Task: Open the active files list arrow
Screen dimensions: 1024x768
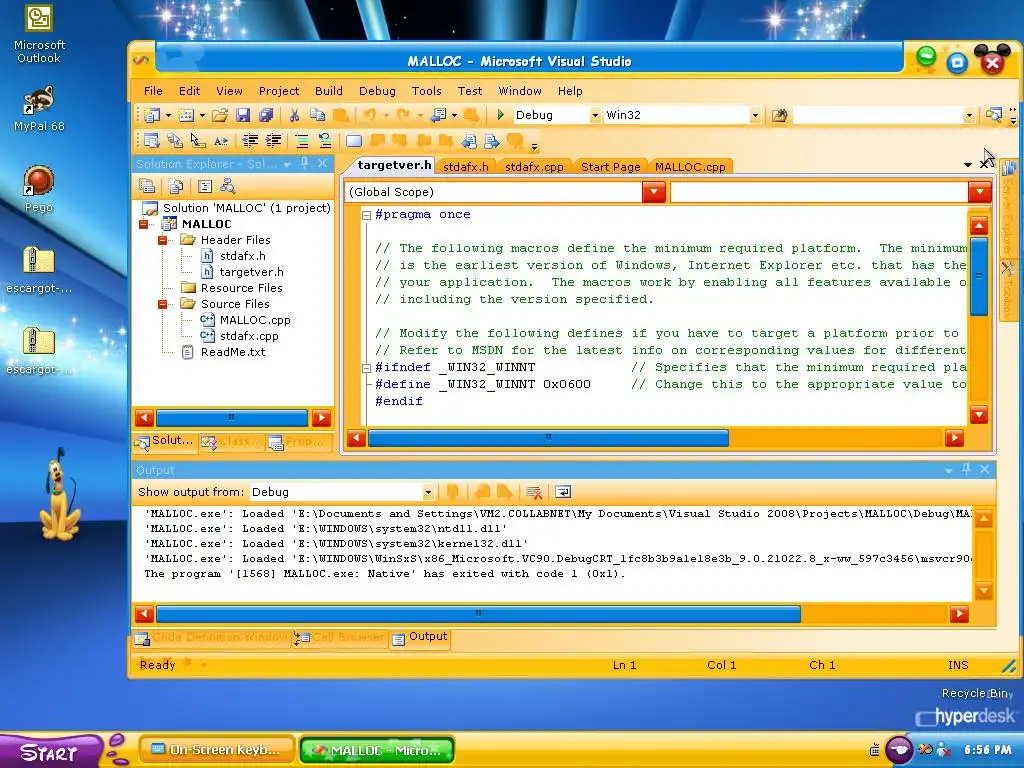Action: point(967,165)
